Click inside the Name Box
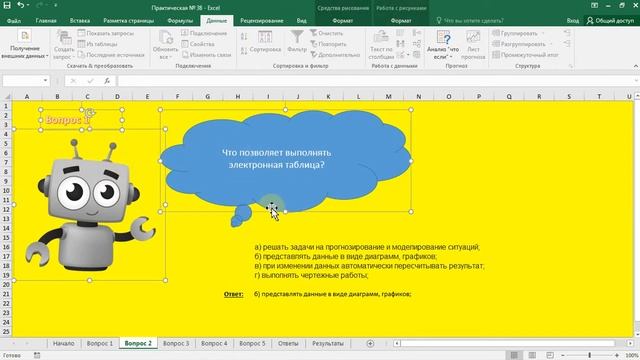The height and width of the screenshot is (360, 640). [x=22, y=80]
